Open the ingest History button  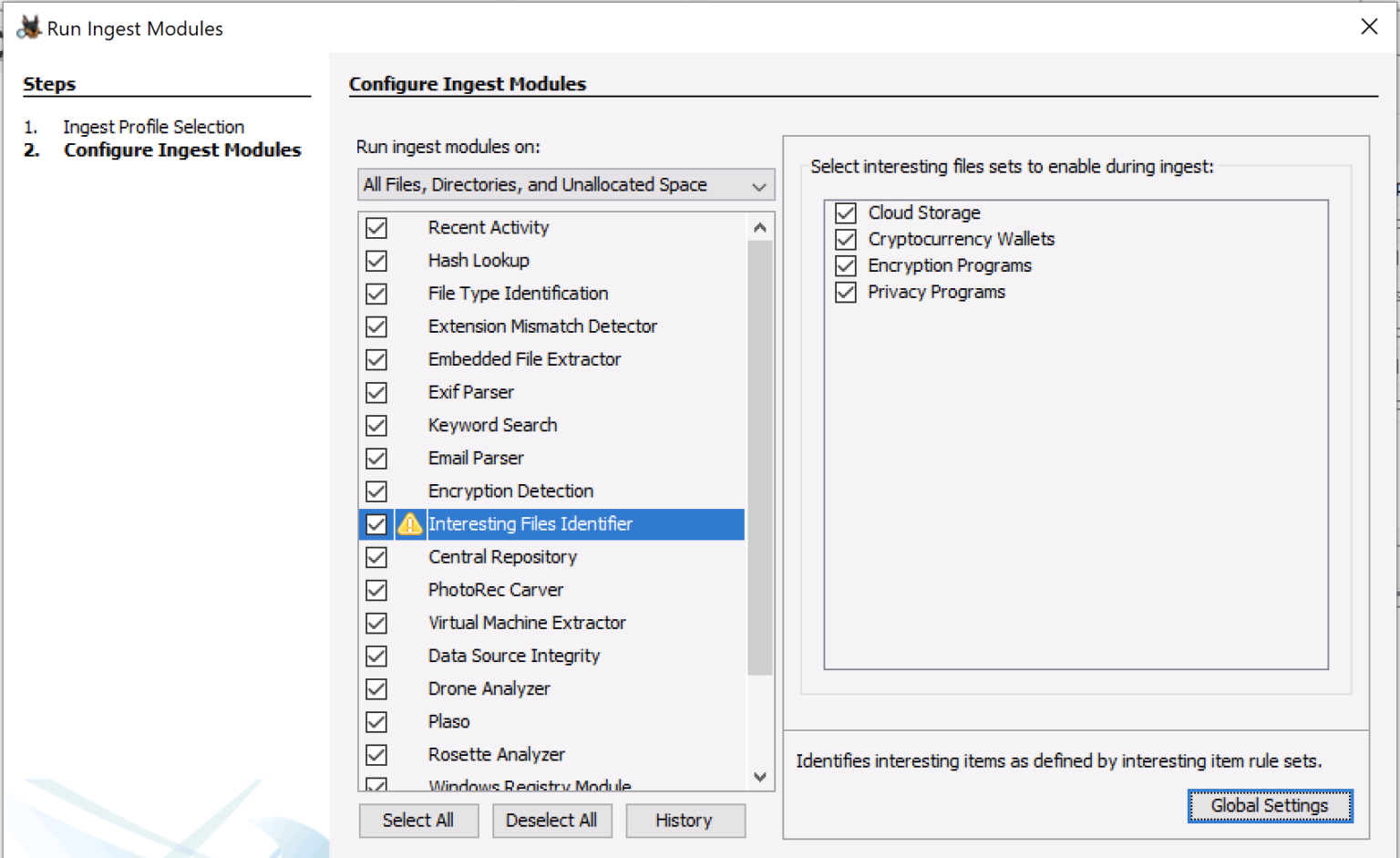[x=685, y=821]
